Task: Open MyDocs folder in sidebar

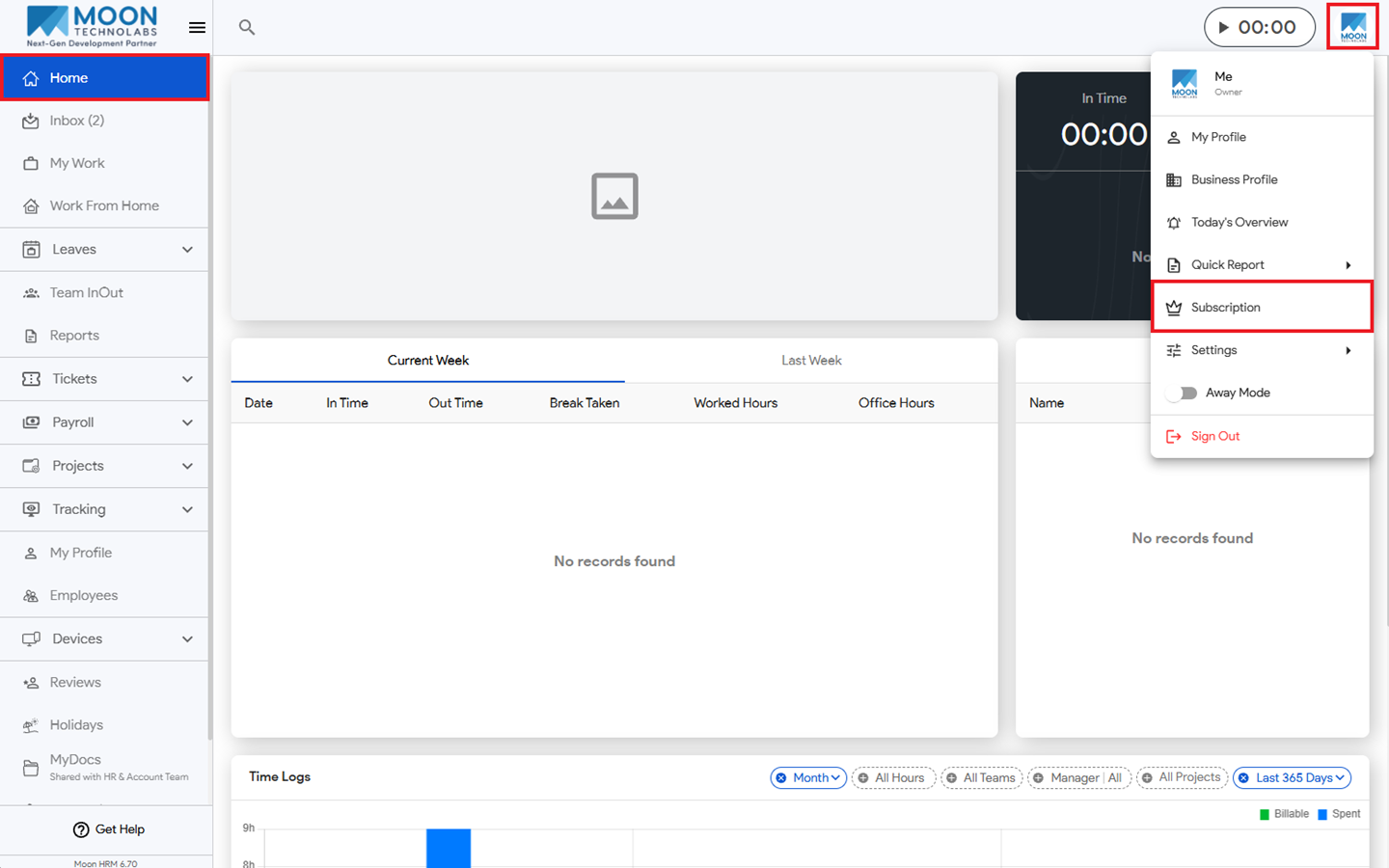Action: [104, 768]
